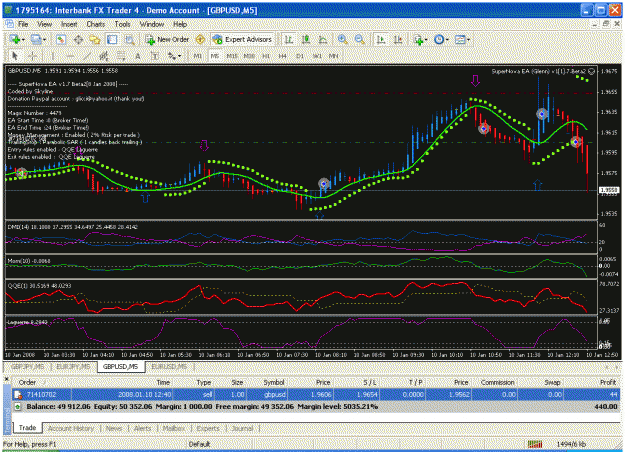The height and width of the screenshot is (452, 625).
Task: Click the Zoom In magnifier icon
Action: (342, 39)
